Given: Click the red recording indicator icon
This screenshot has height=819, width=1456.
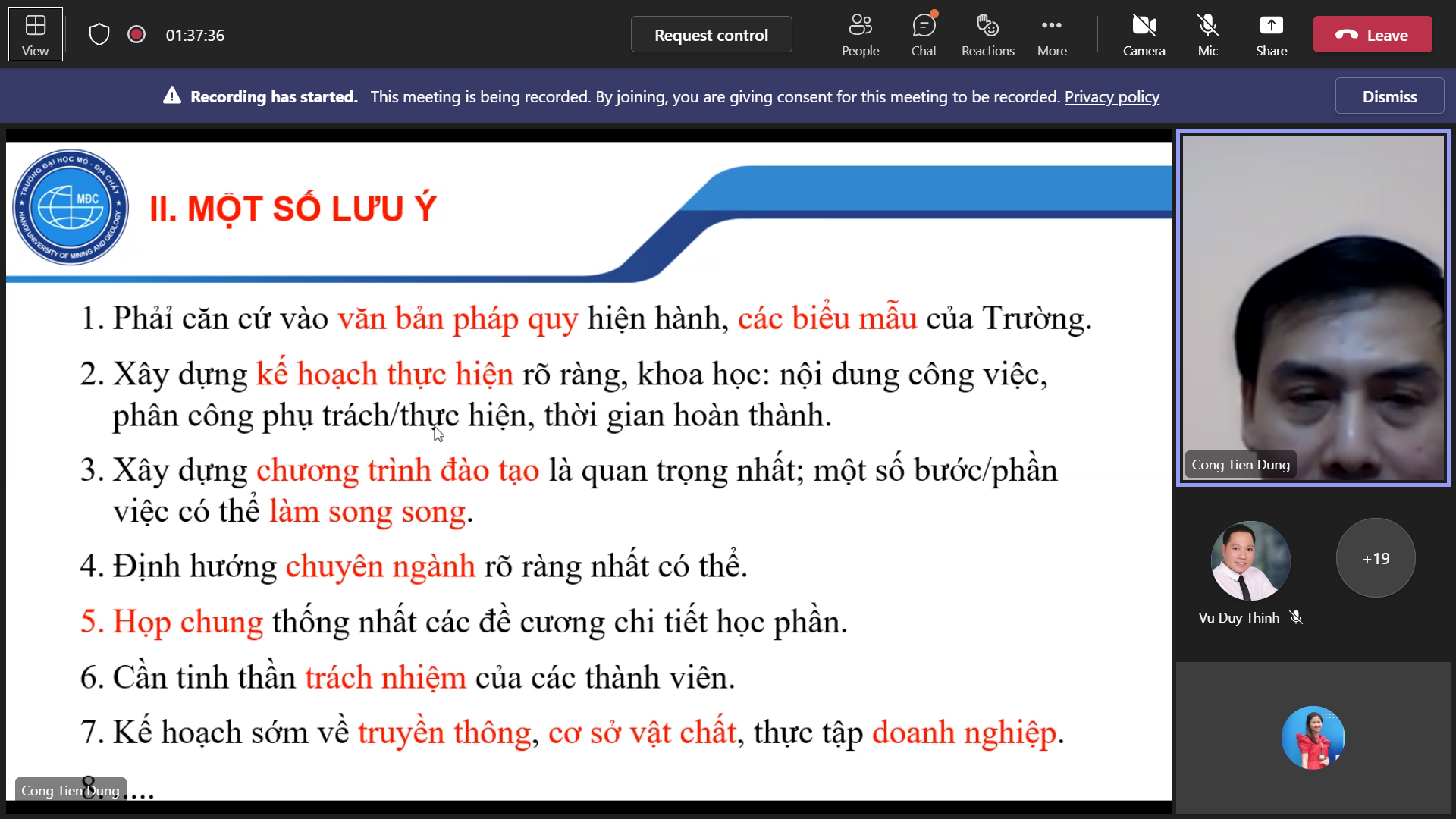Looking at the screenshot, I should click(x=136, y=35).
